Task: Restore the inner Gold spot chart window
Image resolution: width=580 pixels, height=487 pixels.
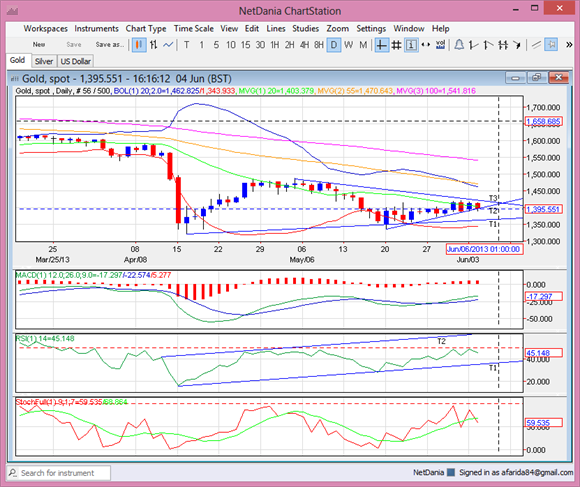Action: pyautogui.click(x=536, y=78)
